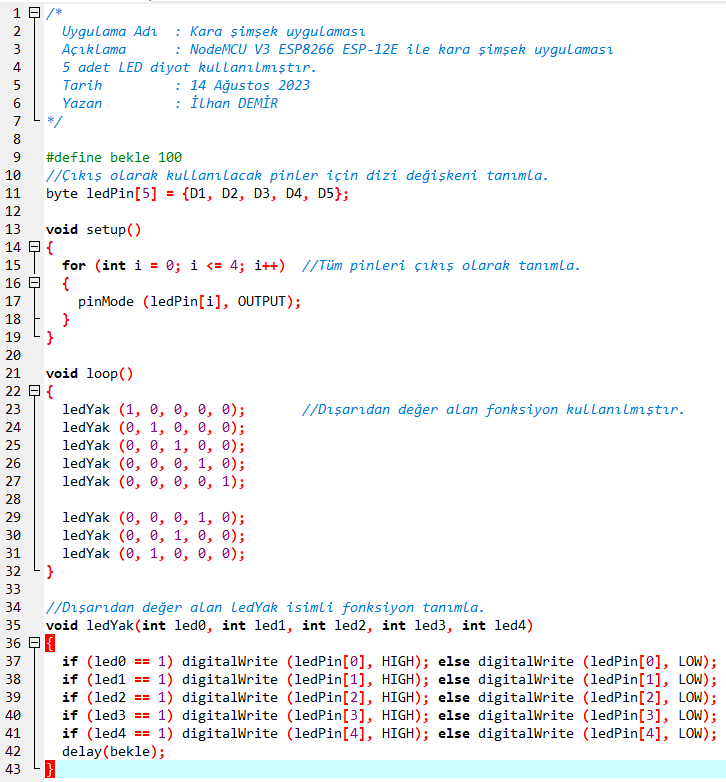This screenshot has width=726, height=782.
Task: Click line number 9 in the margin
Action: tap(17, 158)
